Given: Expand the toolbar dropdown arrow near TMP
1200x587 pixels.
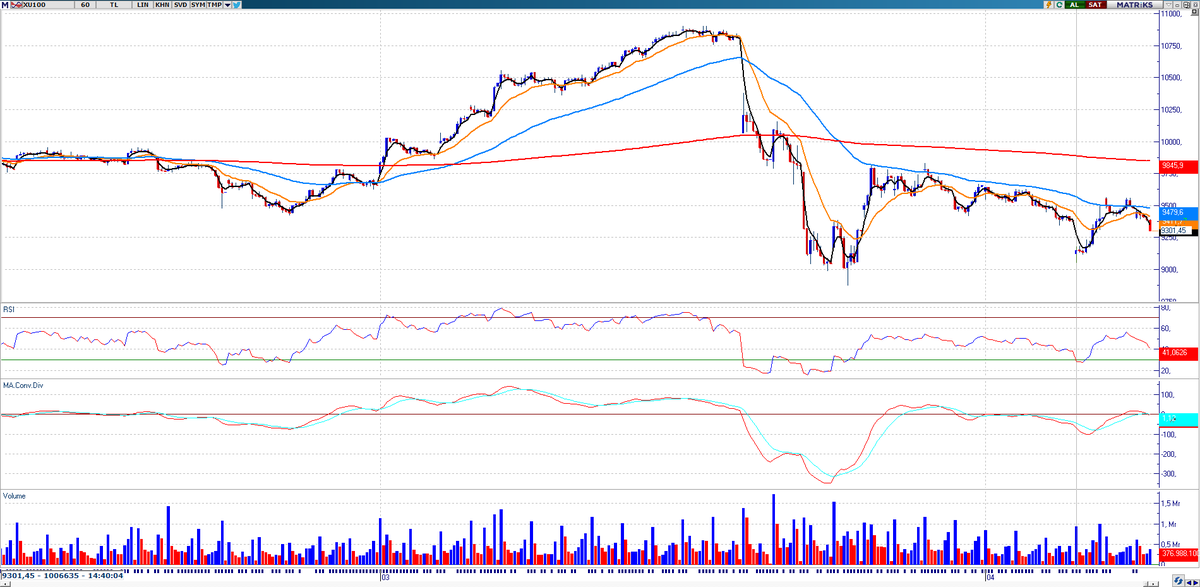Looking at the screenshot, I should point(227,4).
